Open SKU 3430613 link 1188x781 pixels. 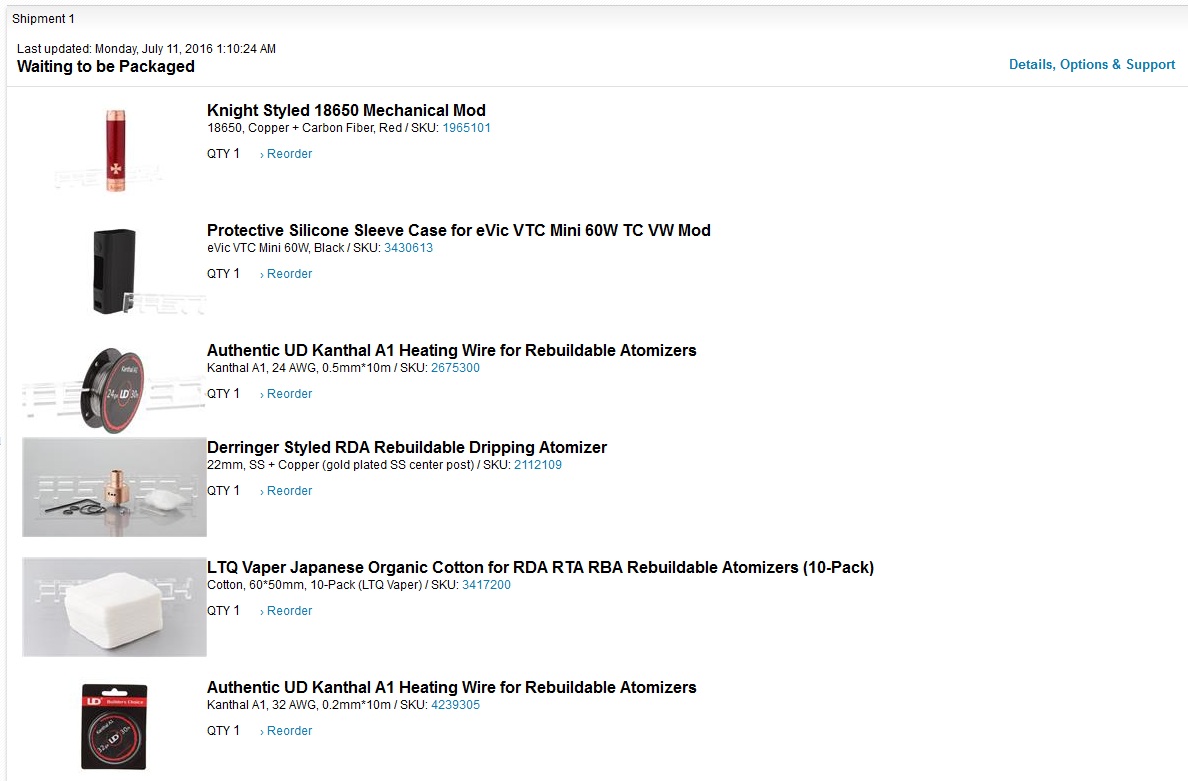[408, 248]
